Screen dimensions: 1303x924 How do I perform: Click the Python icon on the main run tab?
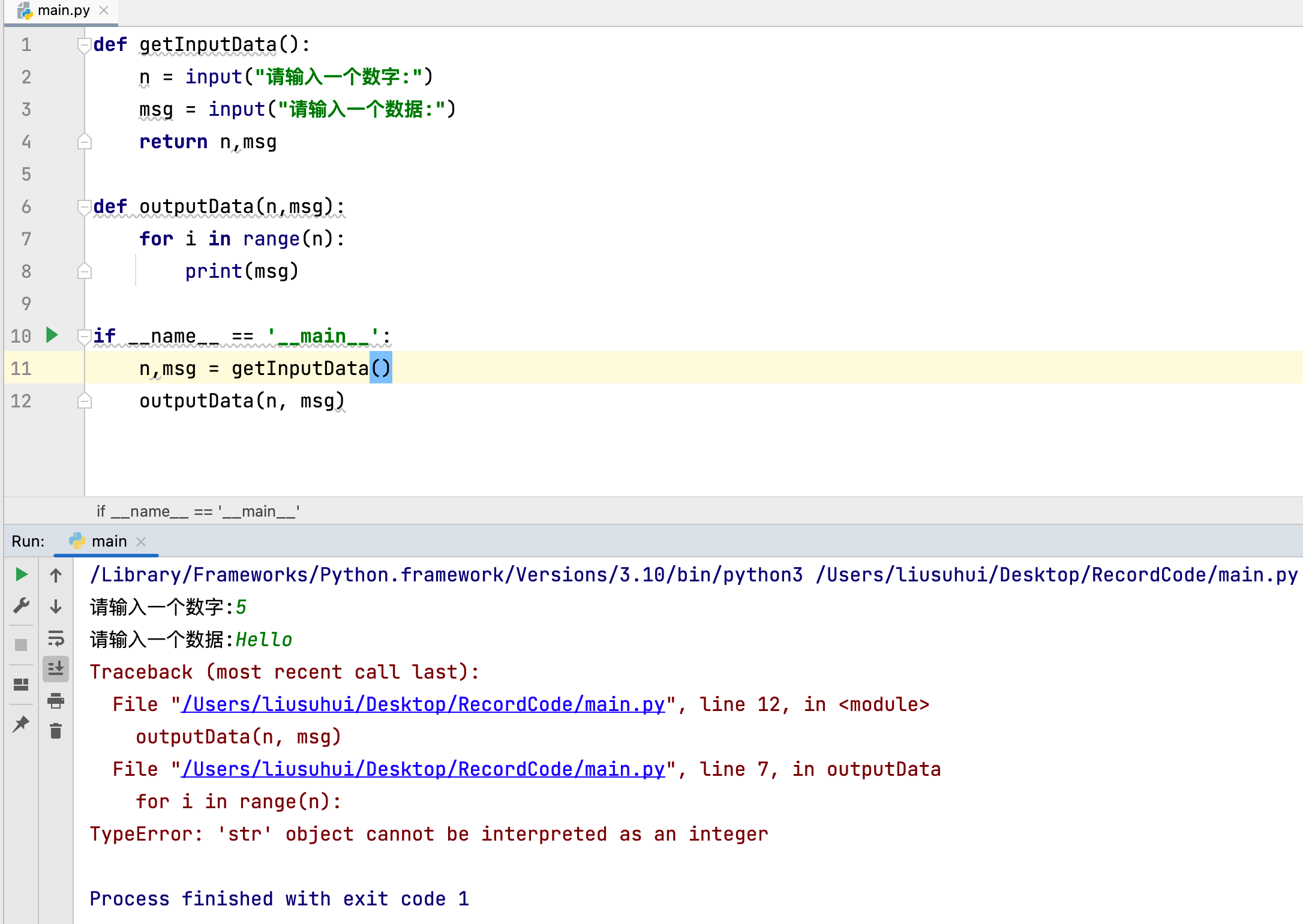[x=77, y=541]
